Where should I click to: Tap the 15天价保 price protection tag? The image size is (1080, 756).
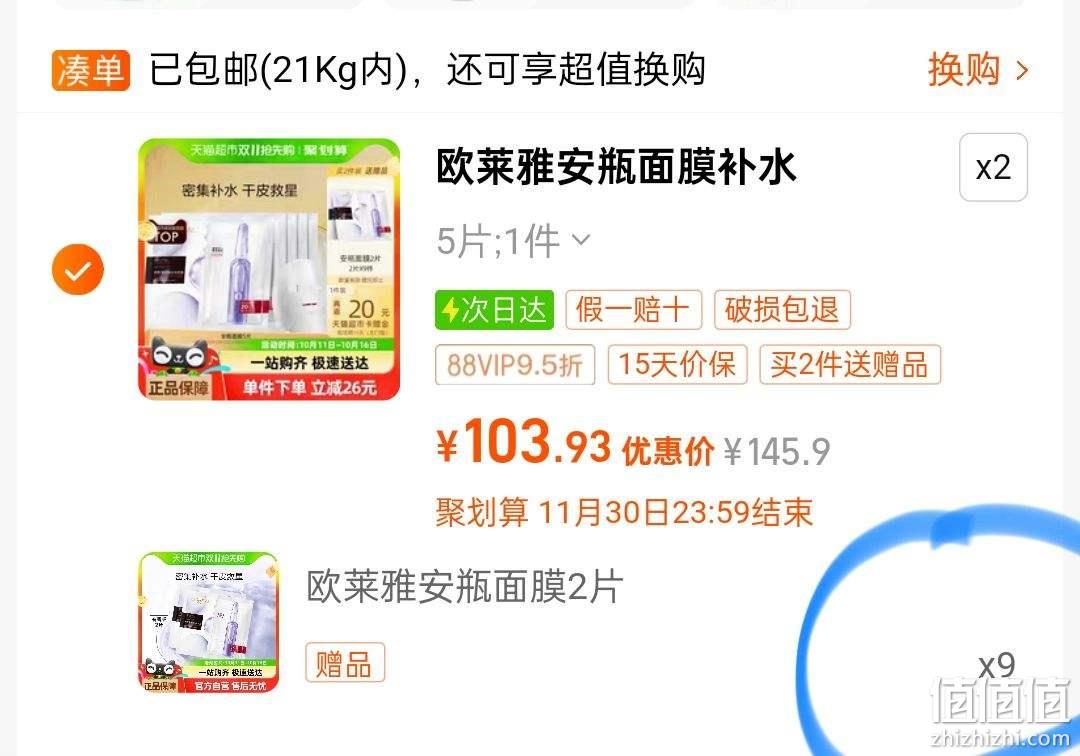pyautogui.click(x=677, y=364)
